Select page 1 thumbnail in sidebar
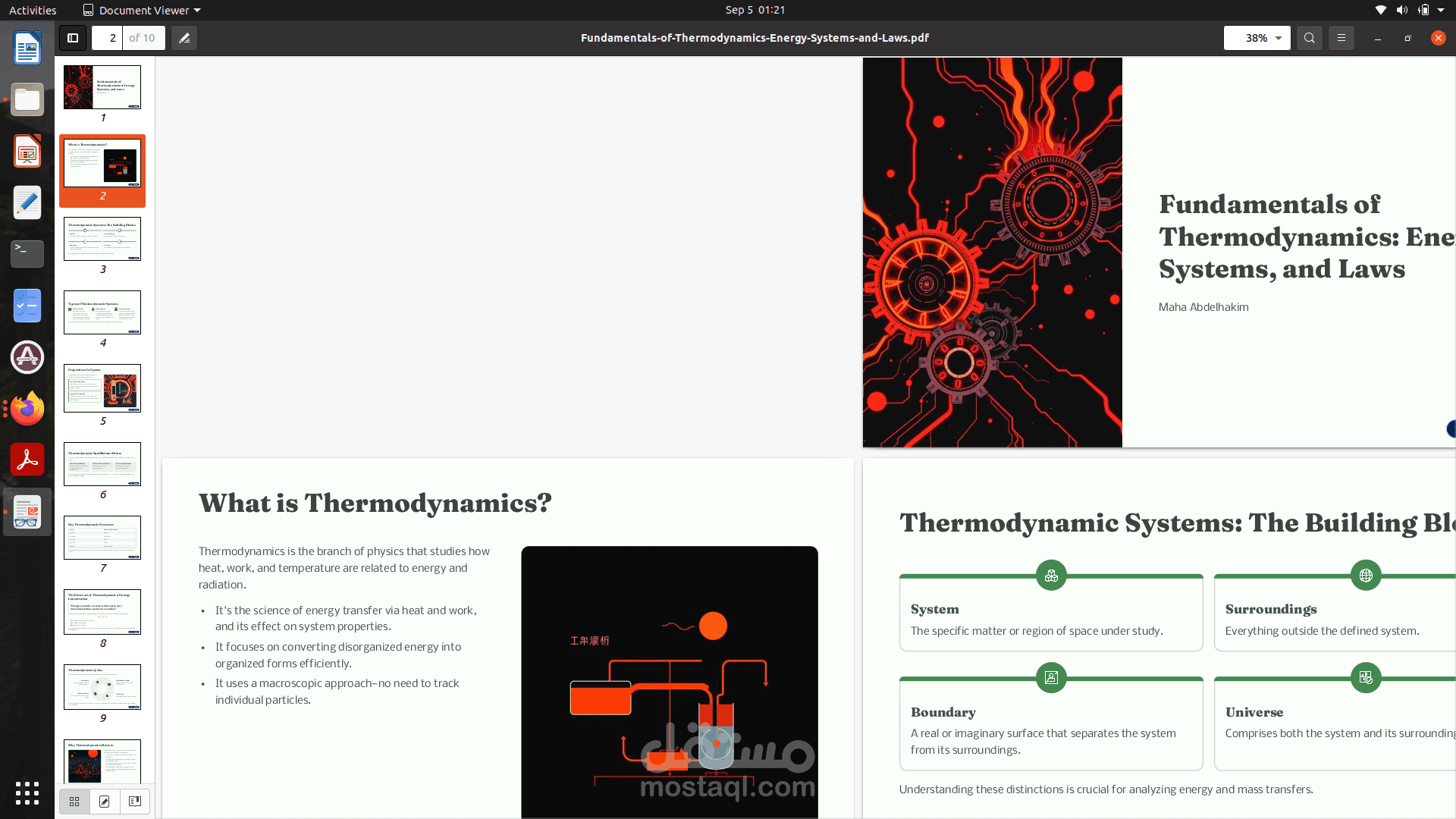Screen dimensions: 1456x819 [x=102, y=87]
